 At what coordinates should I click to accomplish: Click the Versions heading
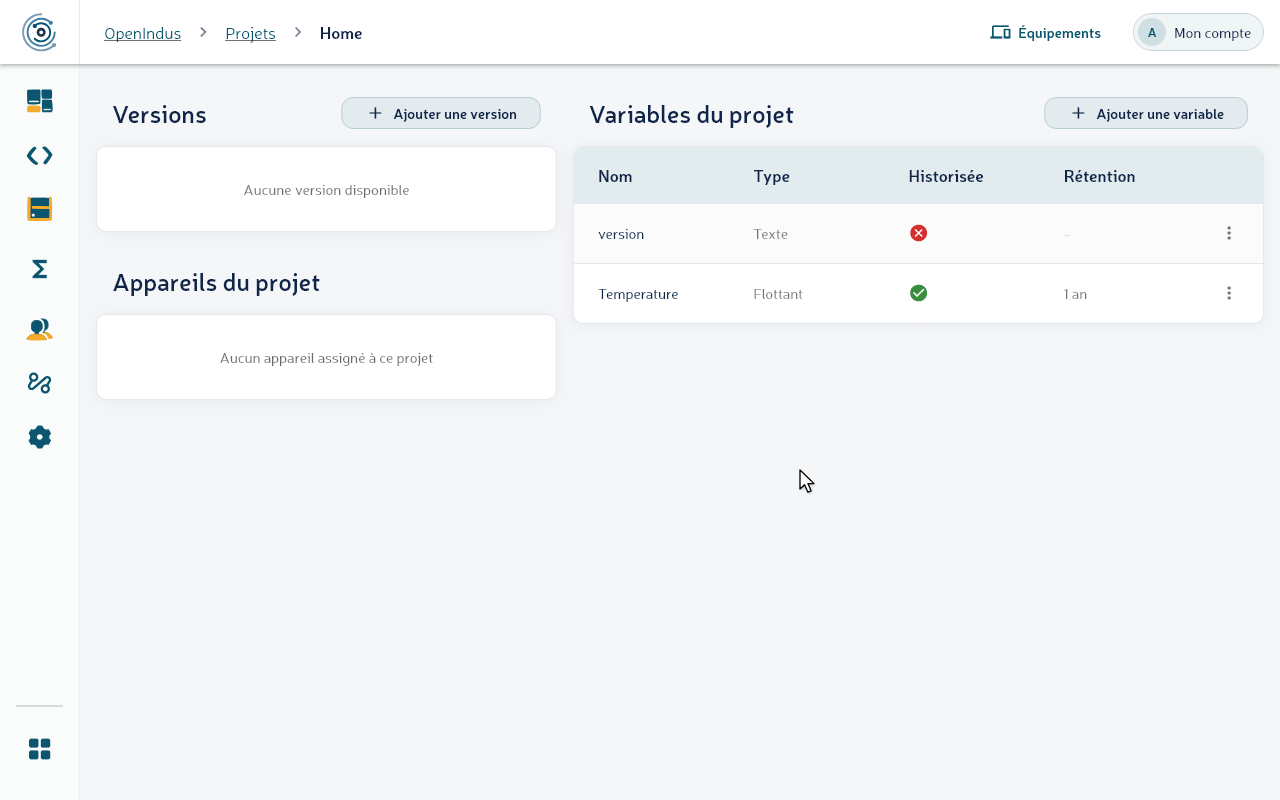(x=159, y=114)
